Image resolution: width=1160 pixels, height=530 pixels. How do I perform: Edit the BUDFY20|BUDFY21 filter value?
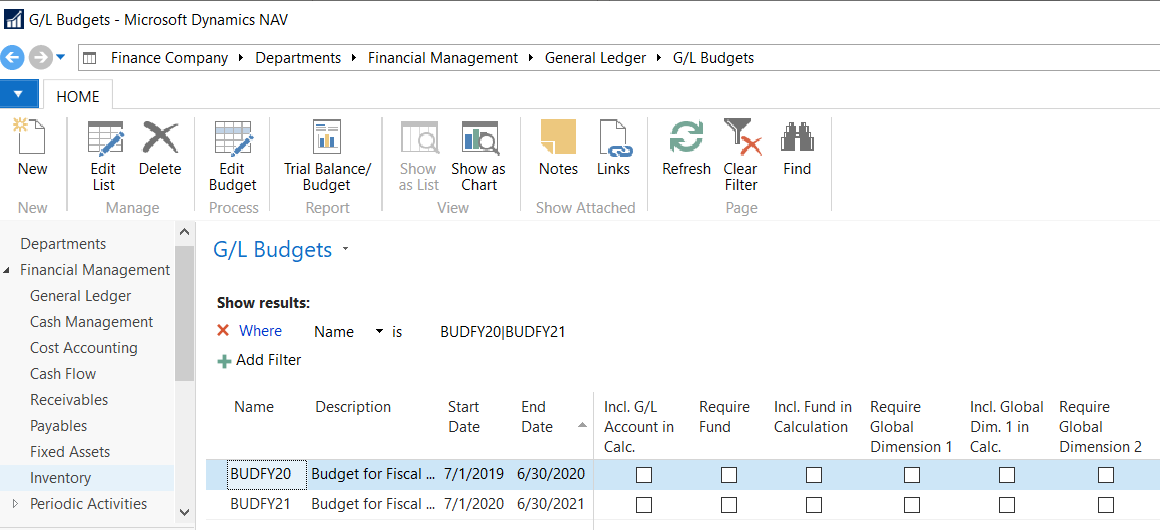502,332
